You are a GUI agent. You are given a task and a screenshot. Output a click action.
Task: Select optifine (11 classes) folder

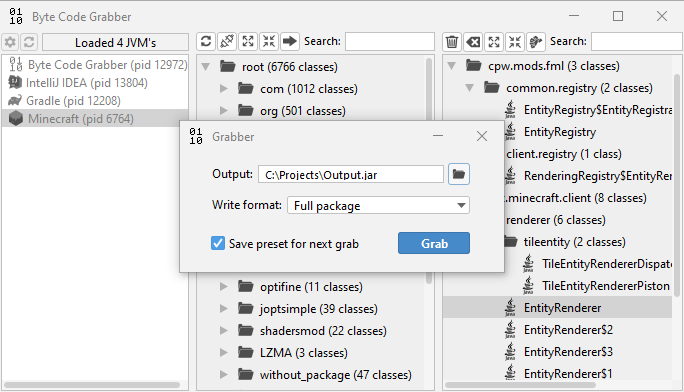pyautogui.click(x=300, y=286)
